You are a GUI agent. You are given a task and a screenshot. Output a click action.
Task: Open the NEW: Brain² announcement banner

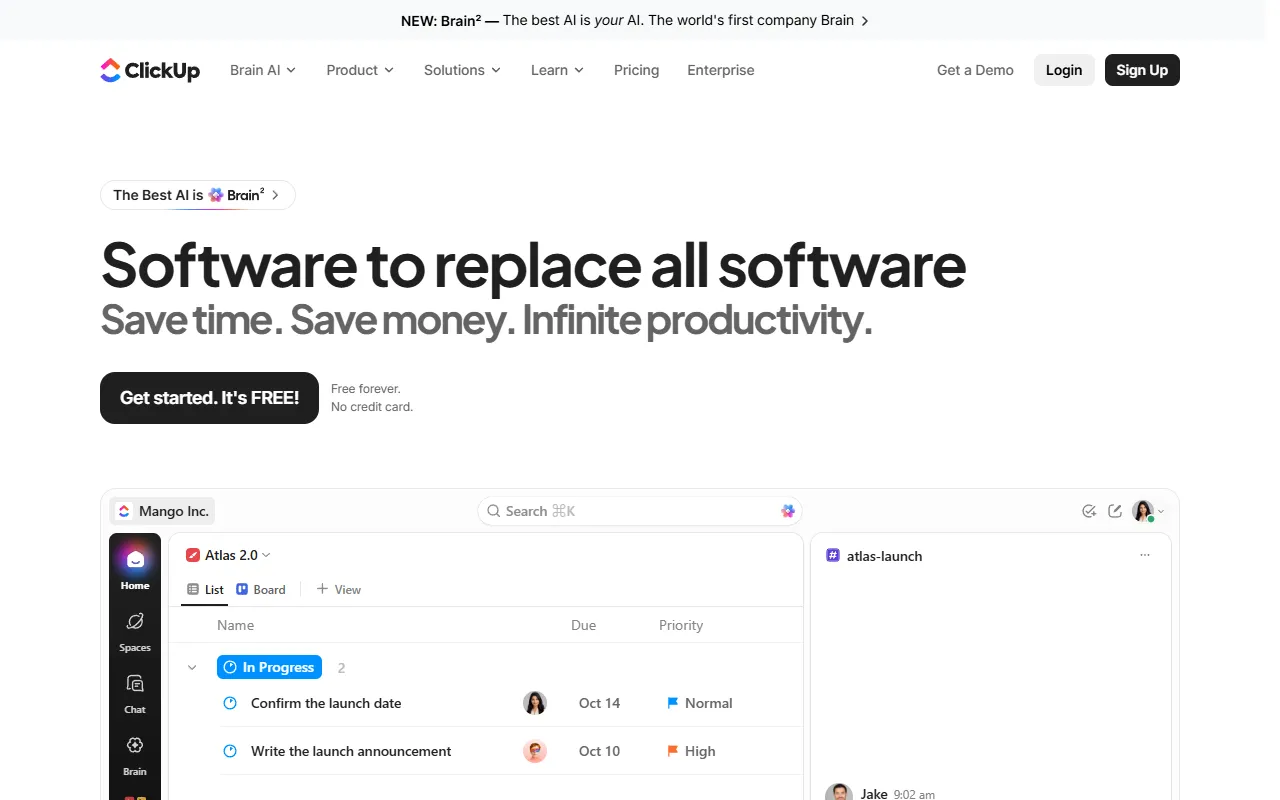(x=635, y=20)
